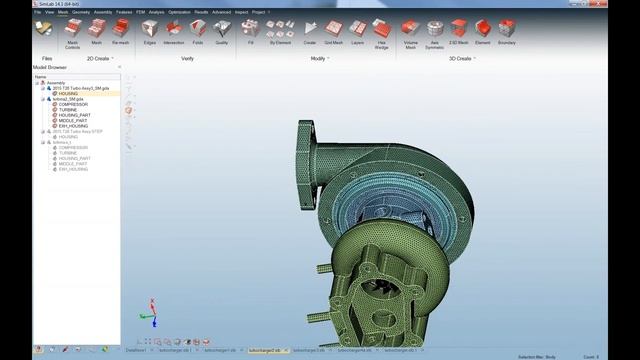Click the green icon in the bottom-left panel bar
The width and height of the screenshot is (640, 360).
[105, 349]
